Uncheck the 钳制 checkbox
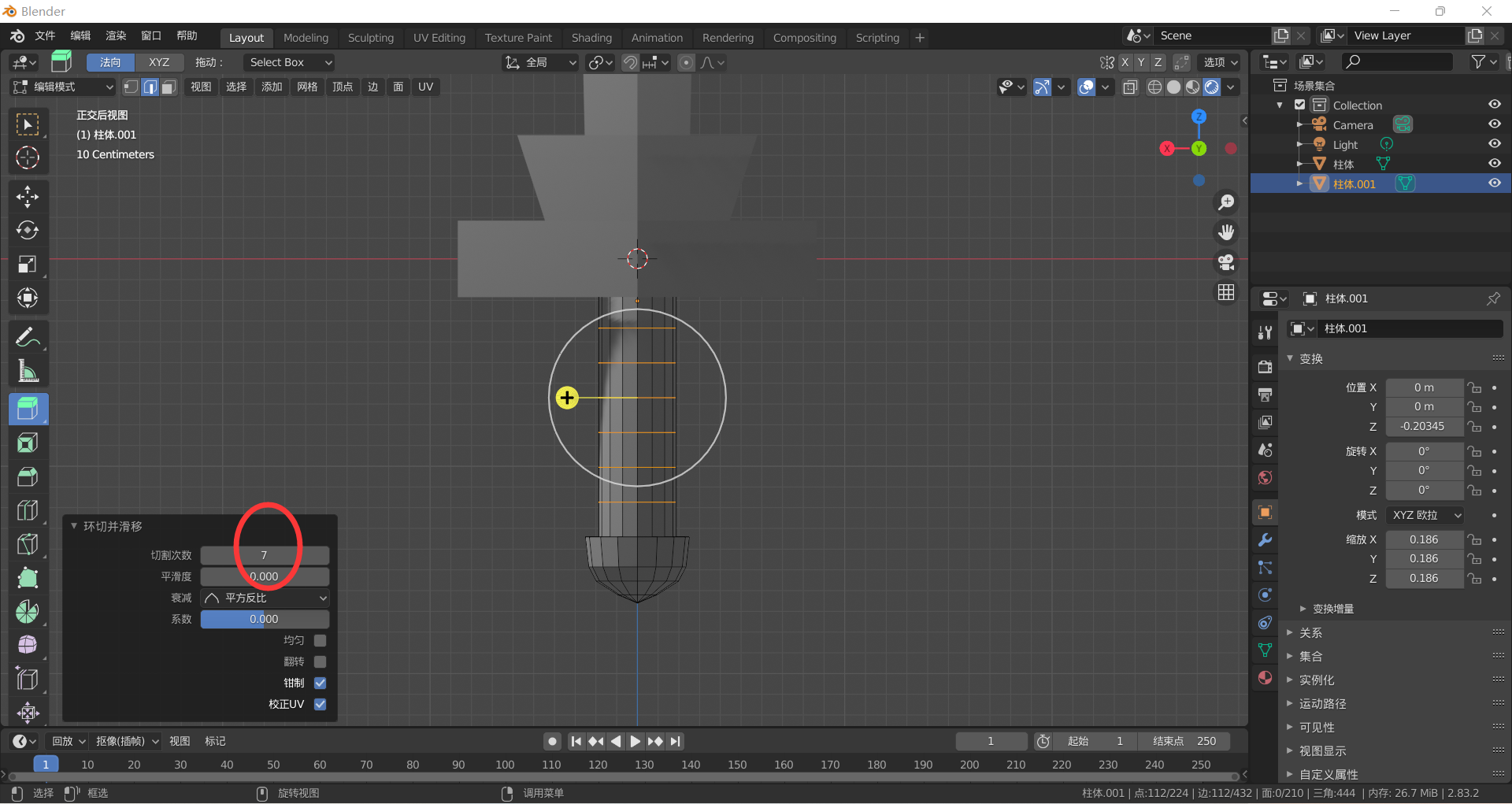Viewport: 1512px width, 804px height. tap(320, 683)
